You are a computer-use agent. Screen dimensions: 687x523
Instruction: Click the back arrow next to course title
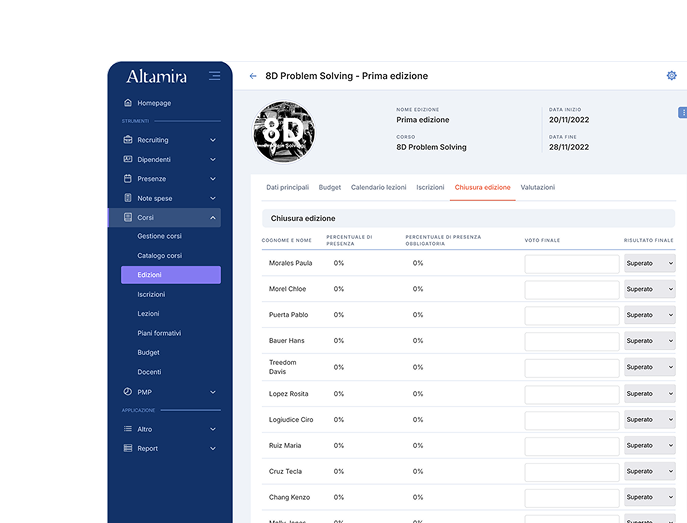(x=253, y=76)
